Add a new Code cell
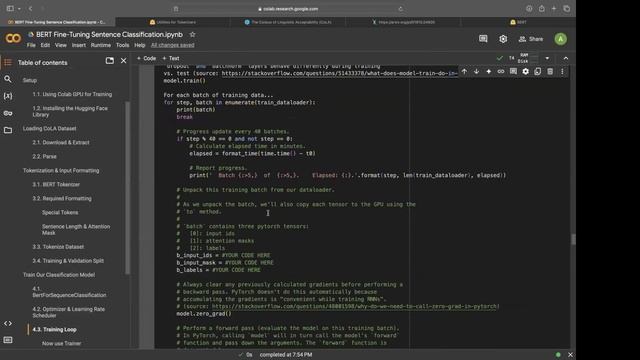Image resolution: width=640 pixels, height=360 pixels. 147,58
